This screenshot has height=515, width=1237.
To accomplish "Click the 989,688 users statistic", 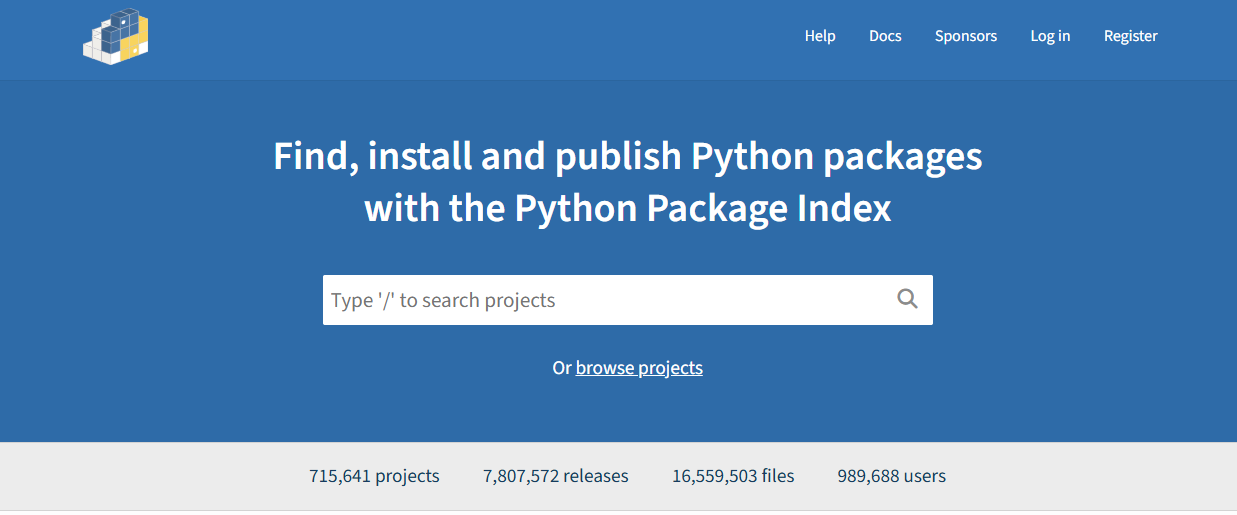I will 891,476.
